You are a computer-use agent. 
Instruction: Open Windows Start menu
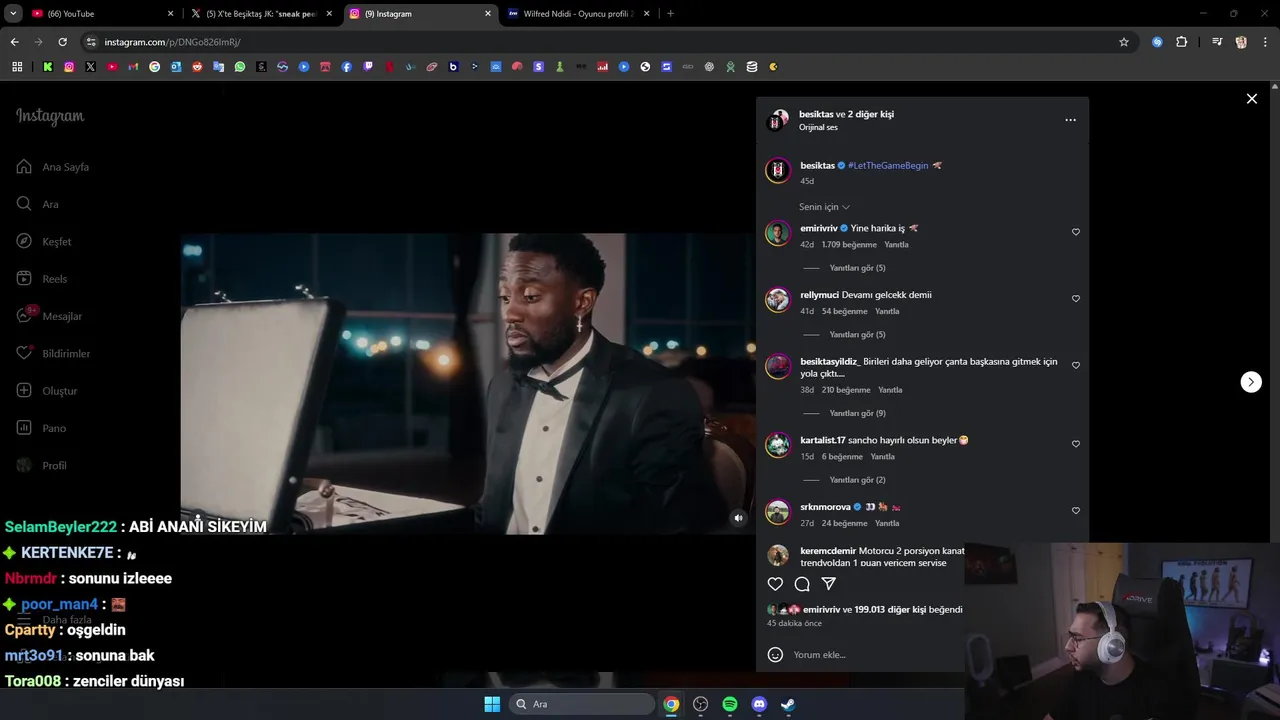point(492,704)
